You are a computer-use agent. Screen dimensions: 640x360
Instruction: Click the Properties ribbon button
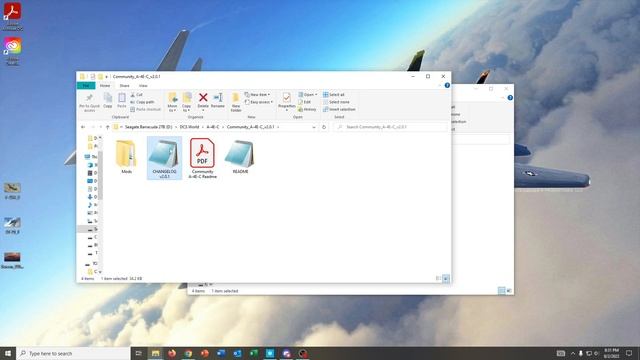pyautogui.click(x=287, y=101)
